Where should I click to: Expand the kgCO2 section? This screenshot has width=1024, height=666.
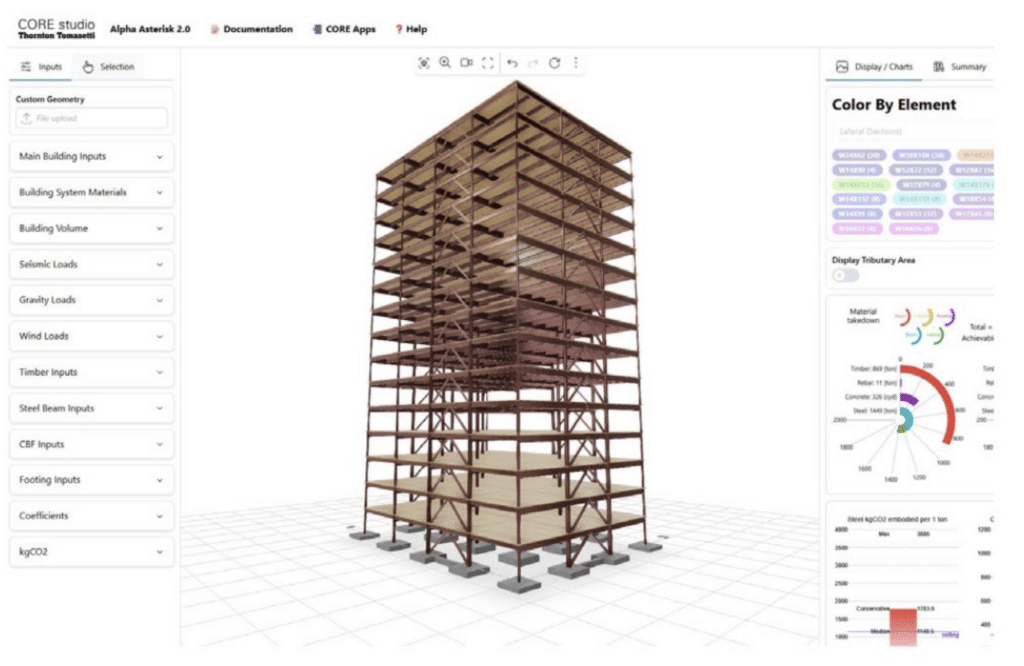coord(91,553)
